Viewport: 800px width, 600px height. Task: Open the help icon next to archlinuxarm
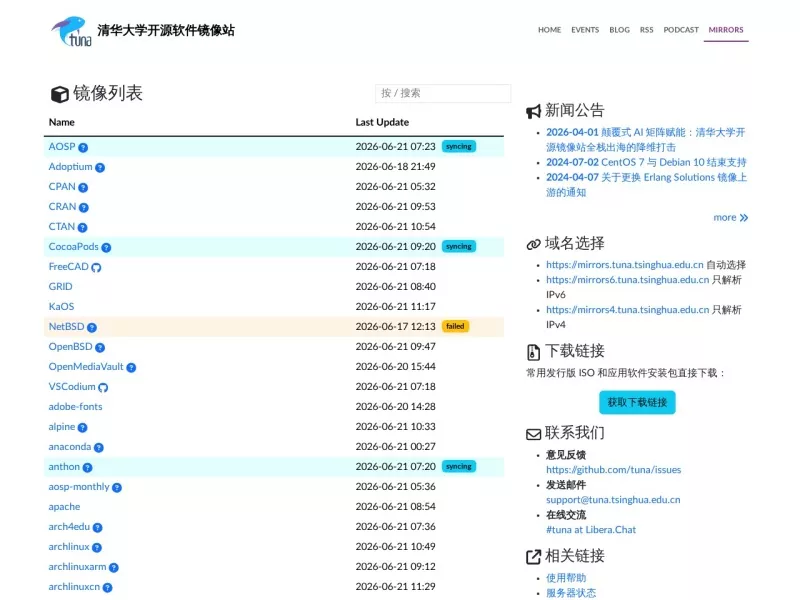(114, 567)
